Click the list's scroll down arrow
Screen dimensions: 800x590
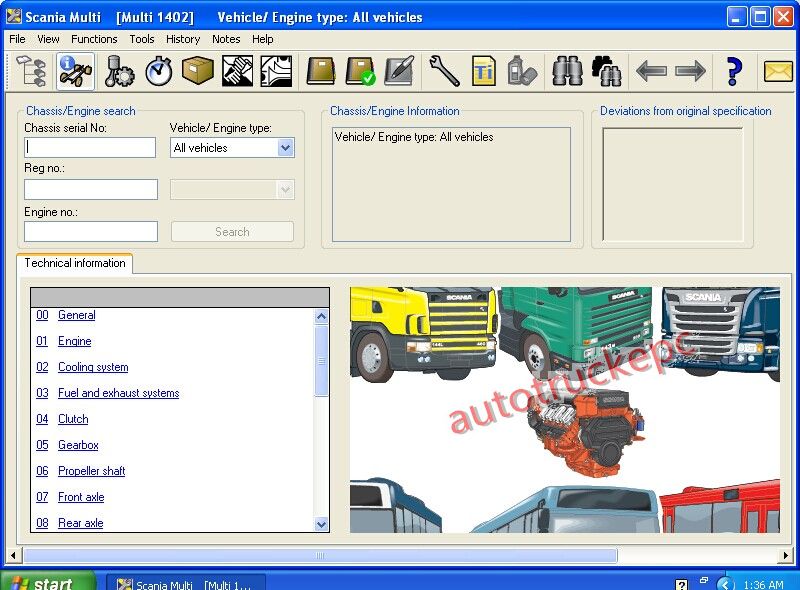coord(321,524)
